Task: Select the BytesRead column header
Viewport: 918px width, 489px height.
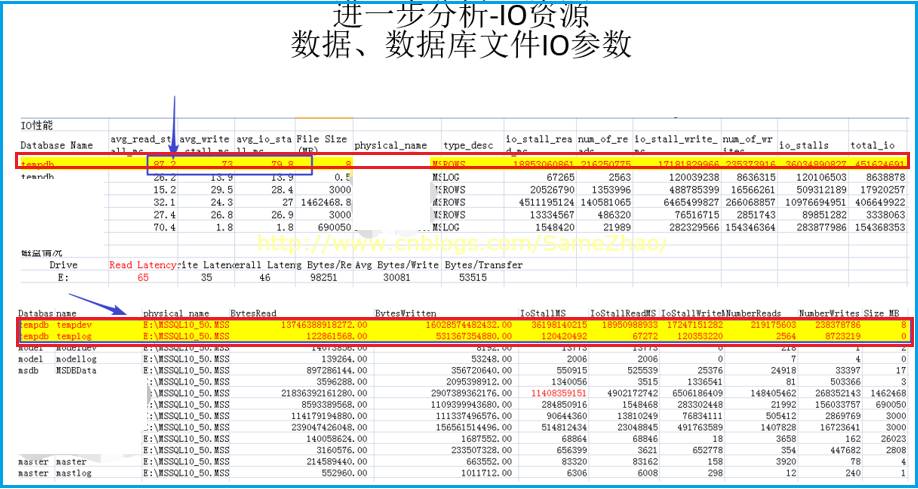Action: click(x=253, y=314)
